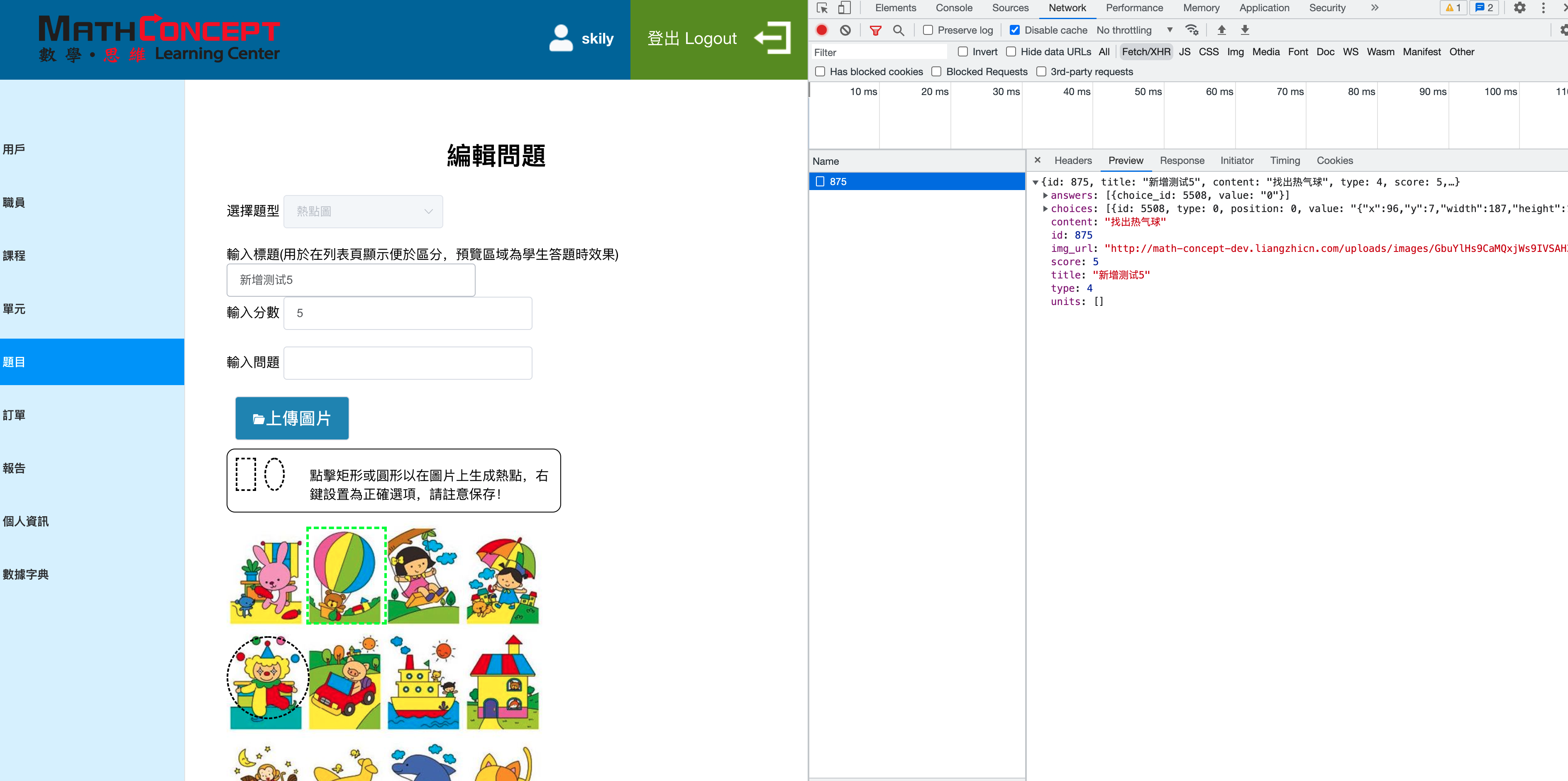Open DevTools settings gear icon
Screen dimensions: 1568x781
(1519, 8)
